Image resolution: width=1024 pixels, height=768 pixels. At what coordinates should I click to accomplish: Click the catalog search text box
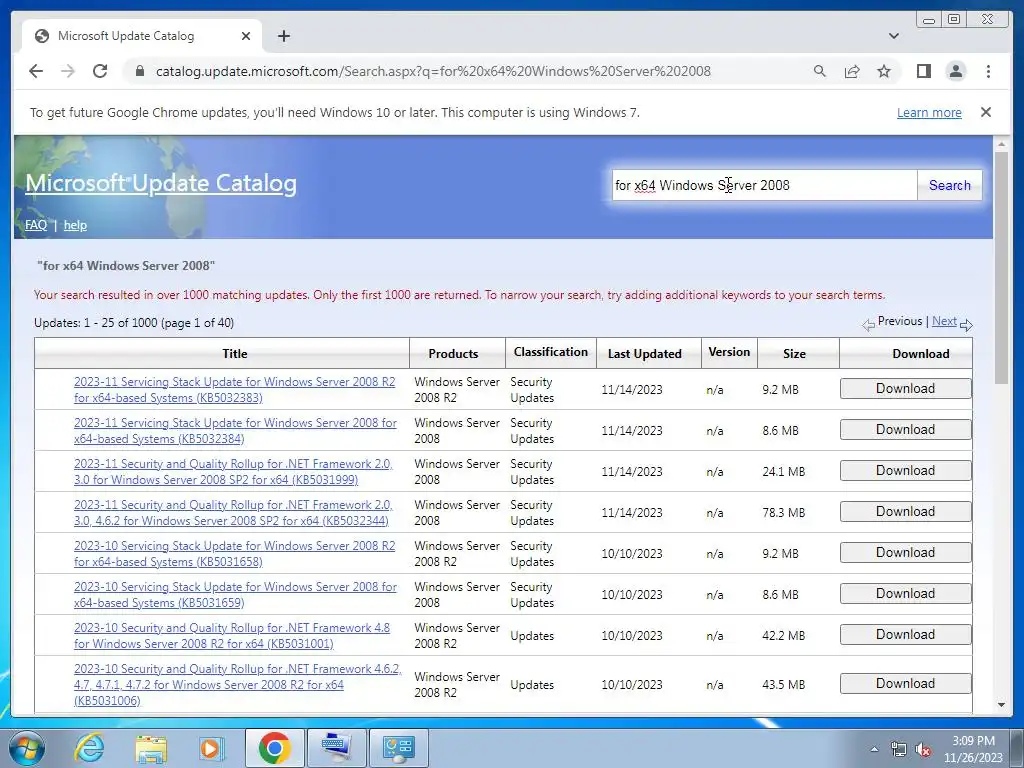point(764,185)
